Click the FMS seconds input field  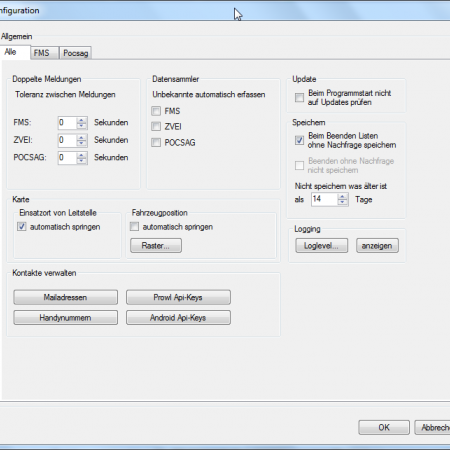pos(68,123)
